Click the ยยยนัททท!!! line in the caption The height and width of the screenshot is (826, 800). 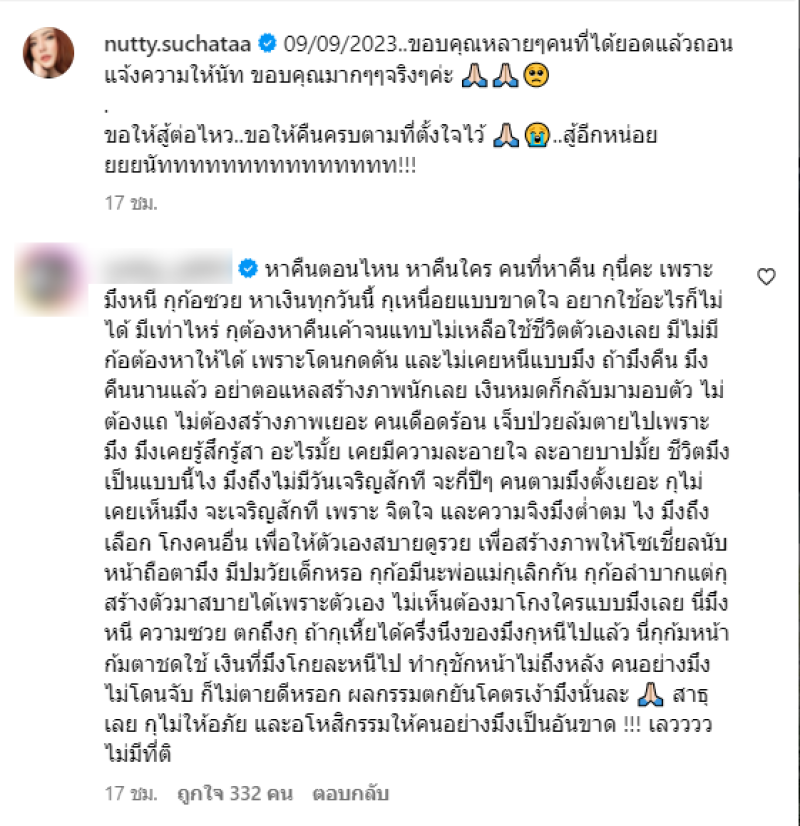tap(260, 165)
